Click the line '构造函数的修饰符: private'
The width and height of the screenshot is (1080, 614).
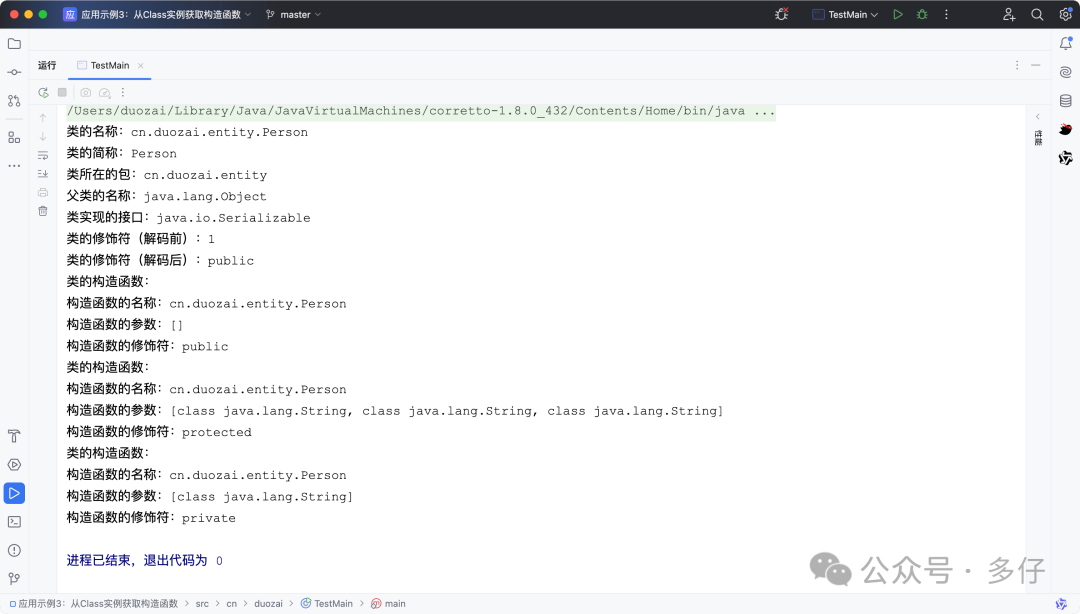pos(151,518)
